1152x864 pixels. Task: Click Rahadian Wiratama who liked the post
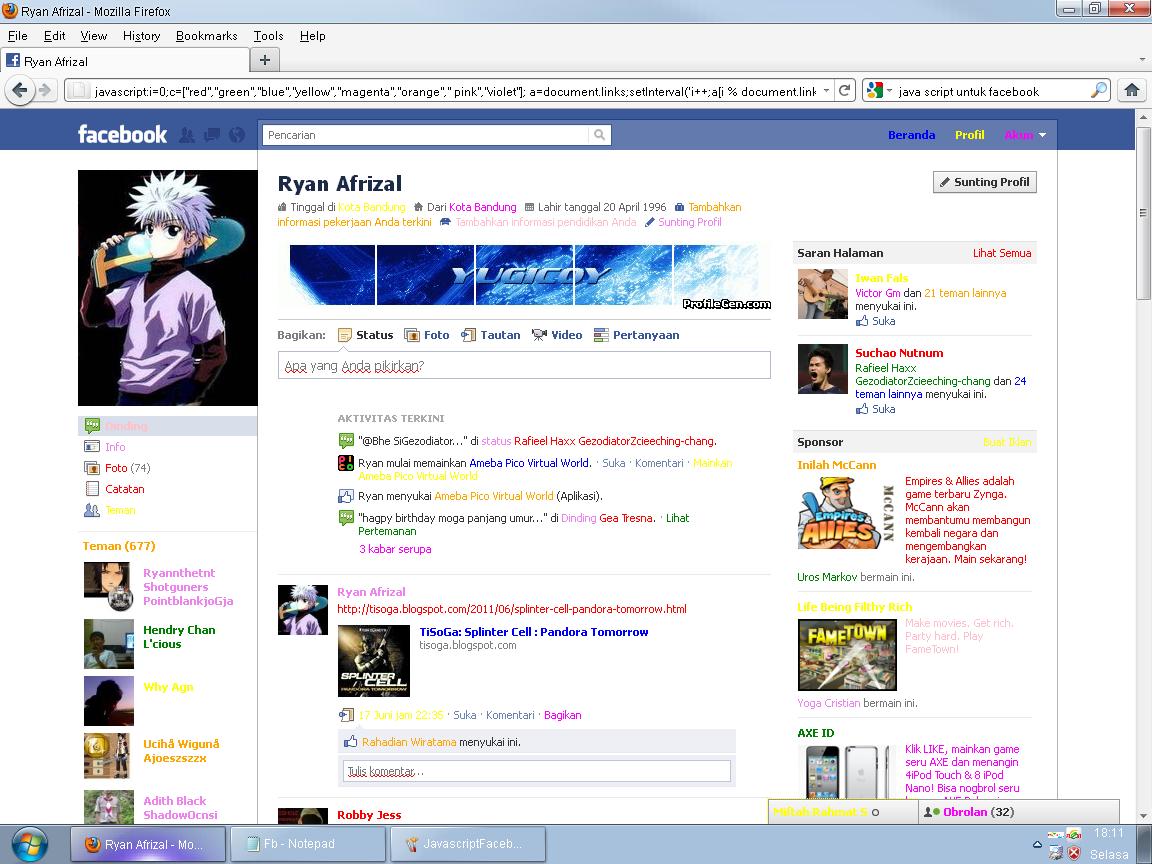click(408, 742)
